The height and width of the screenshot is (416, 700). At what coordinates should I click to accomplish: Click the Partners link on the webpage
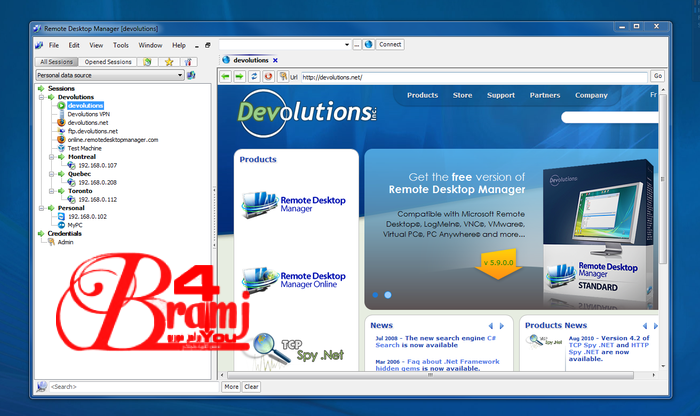[545, 95]
